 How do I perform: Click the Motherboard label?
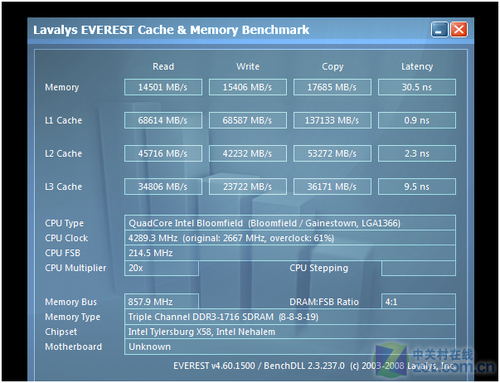pyautogui.click(x=73, y=347)
